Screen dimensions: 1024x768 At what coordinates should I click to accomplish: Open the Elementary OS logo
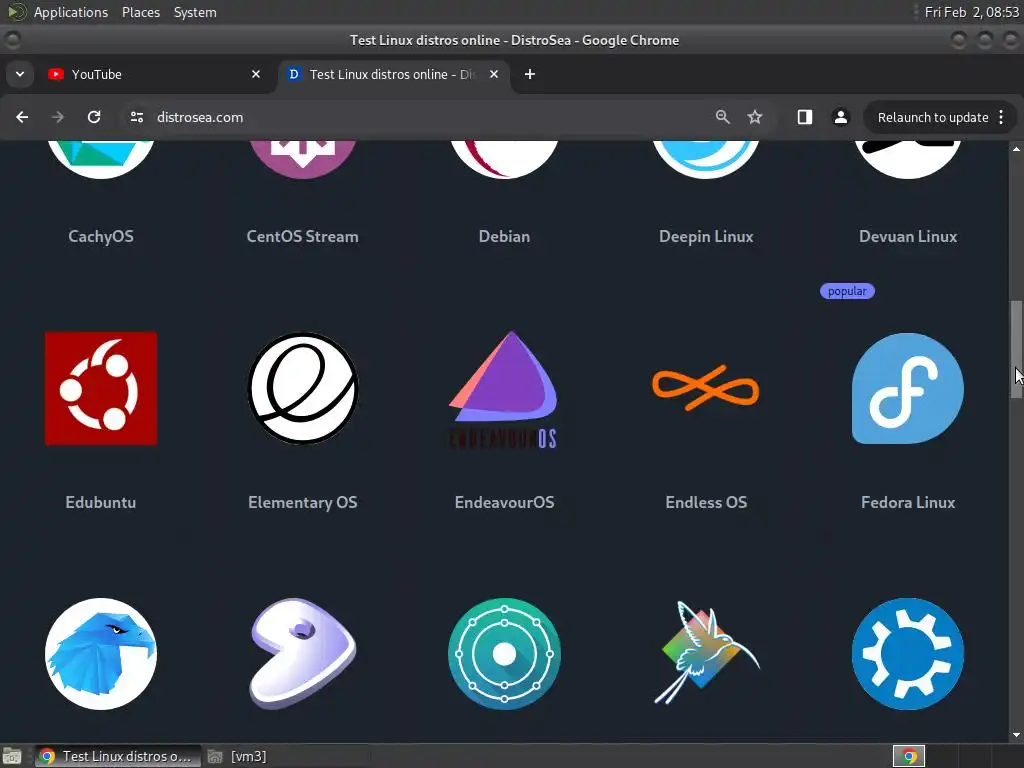point(302,389)
